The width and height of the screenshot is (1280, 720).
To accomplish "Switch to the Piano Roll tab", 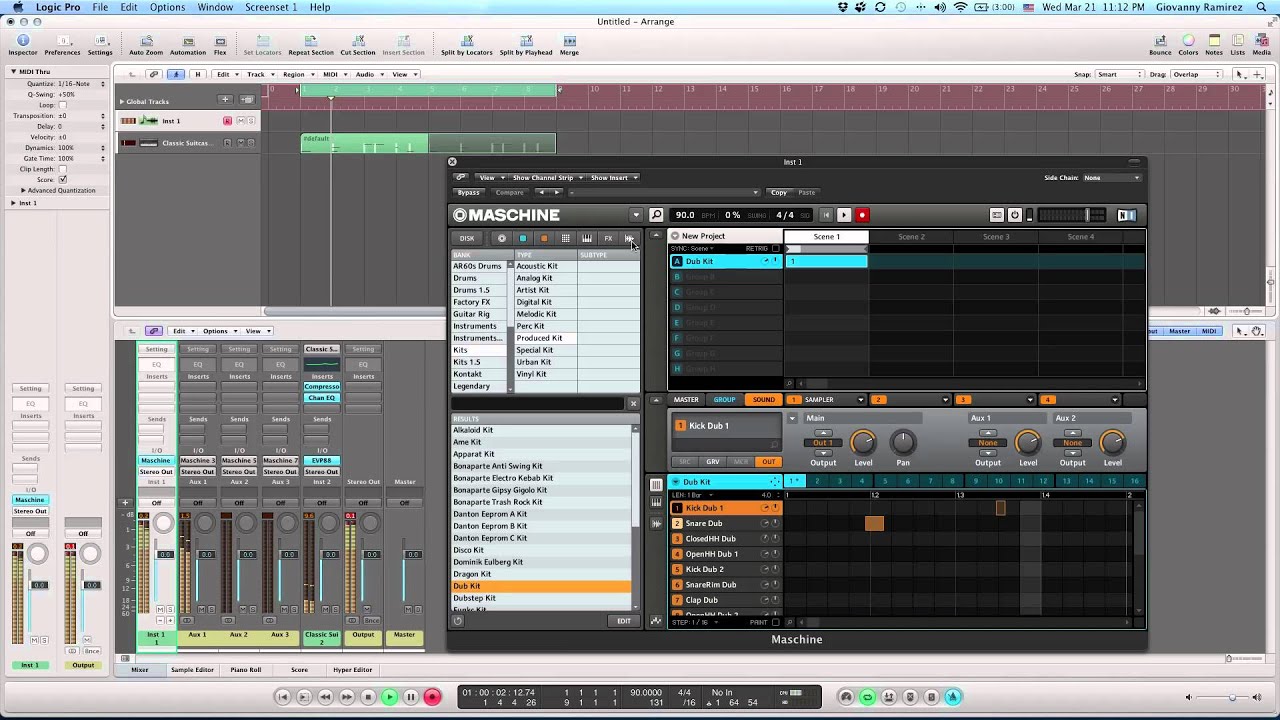I will [x=246, y=670].
